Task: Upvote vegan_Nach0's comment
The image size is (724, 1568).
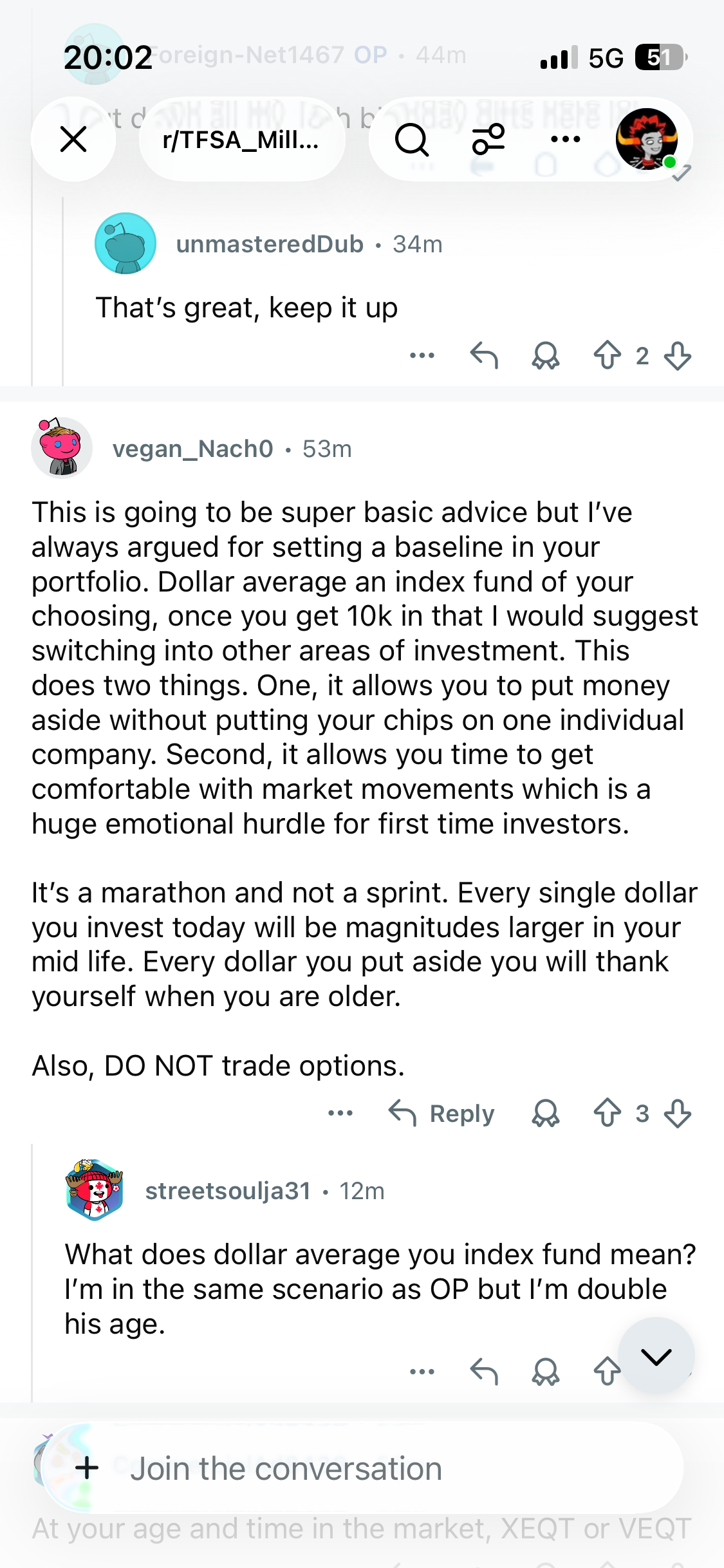Action: tap(607, 1113)
